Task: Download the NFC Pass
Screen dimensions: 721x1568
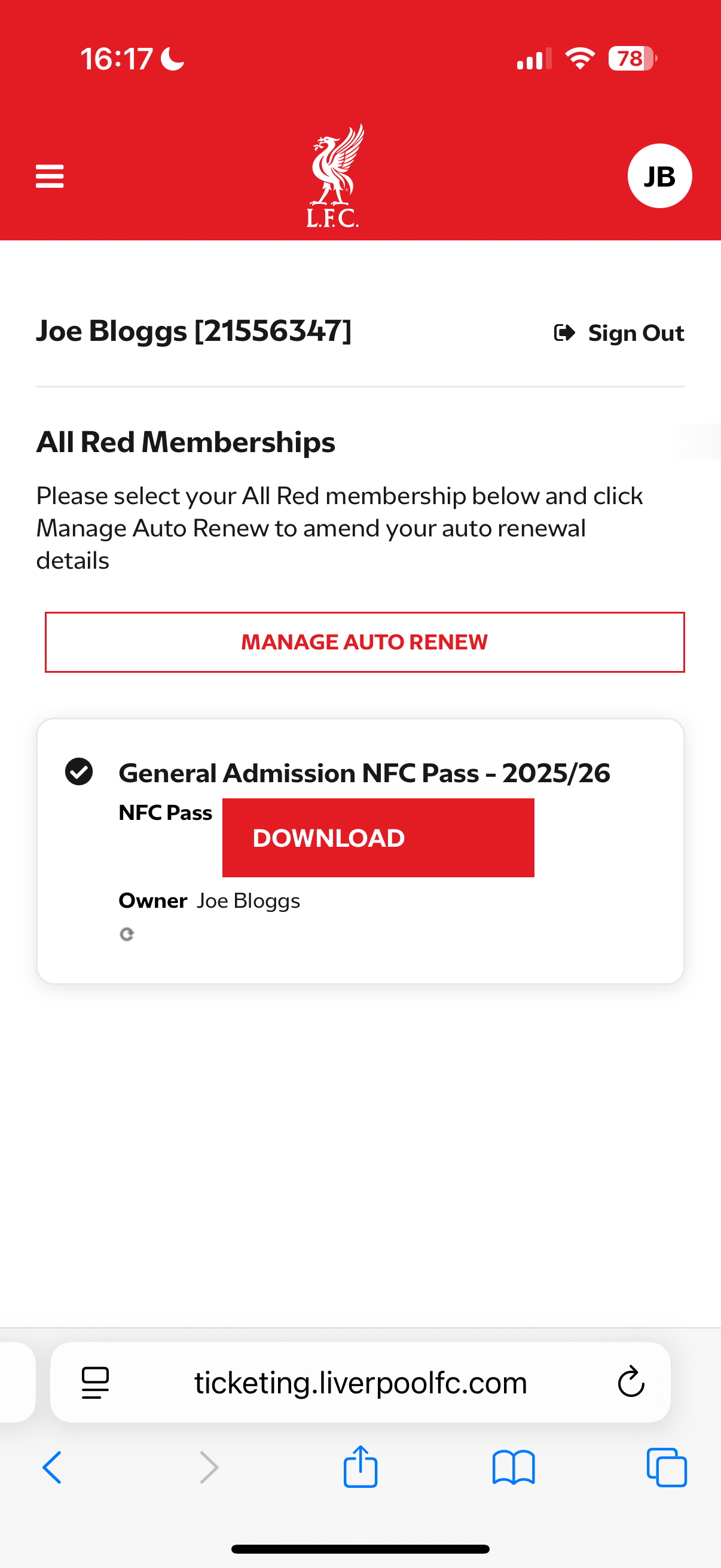Action: tap(378, 838)
